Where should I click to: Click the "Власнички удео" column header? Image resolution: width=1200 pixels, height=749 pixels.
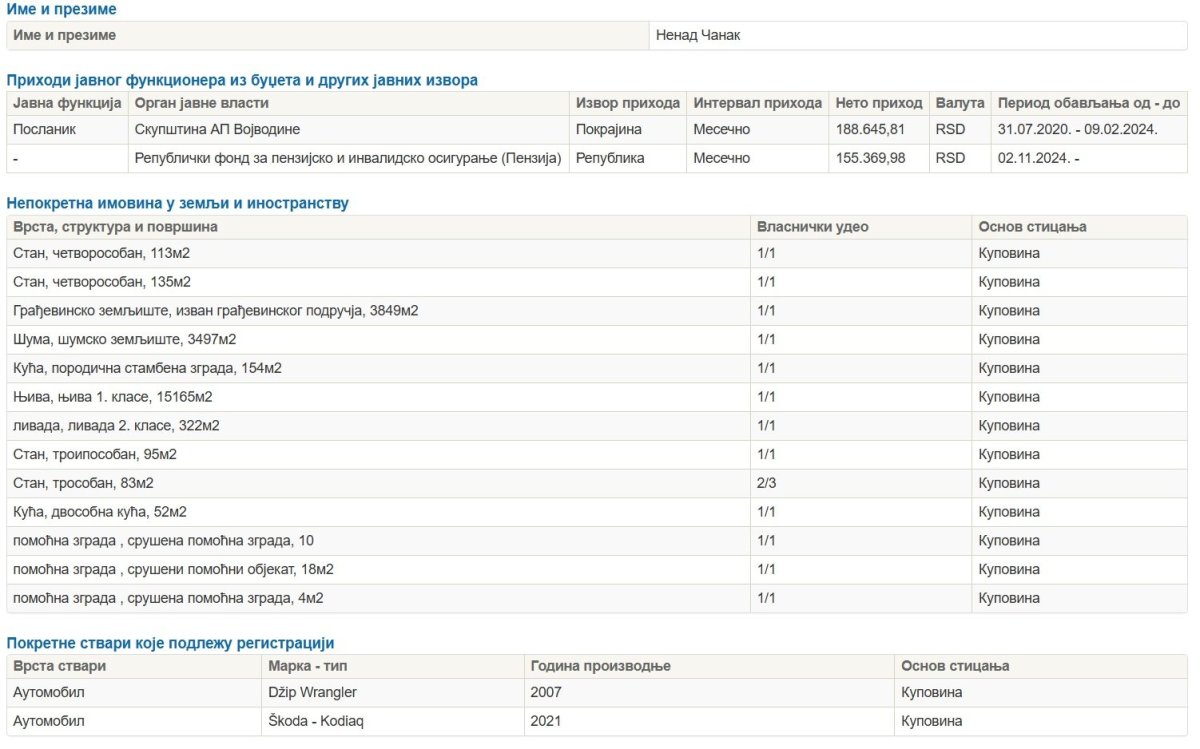click(813, 227)
